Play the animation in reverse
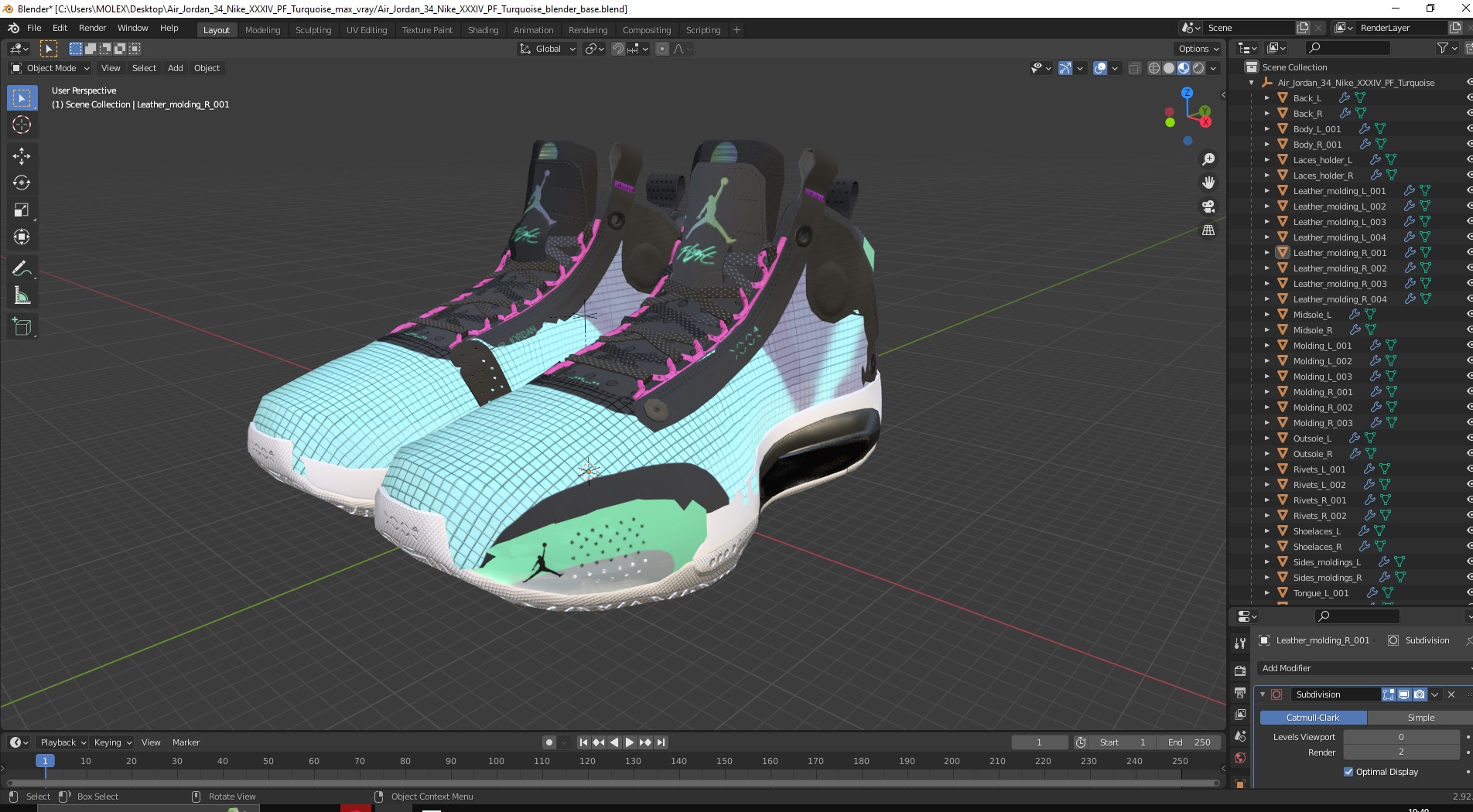Screen dimensions: 1473x812 pyautogui.click(x=614, y=742)
